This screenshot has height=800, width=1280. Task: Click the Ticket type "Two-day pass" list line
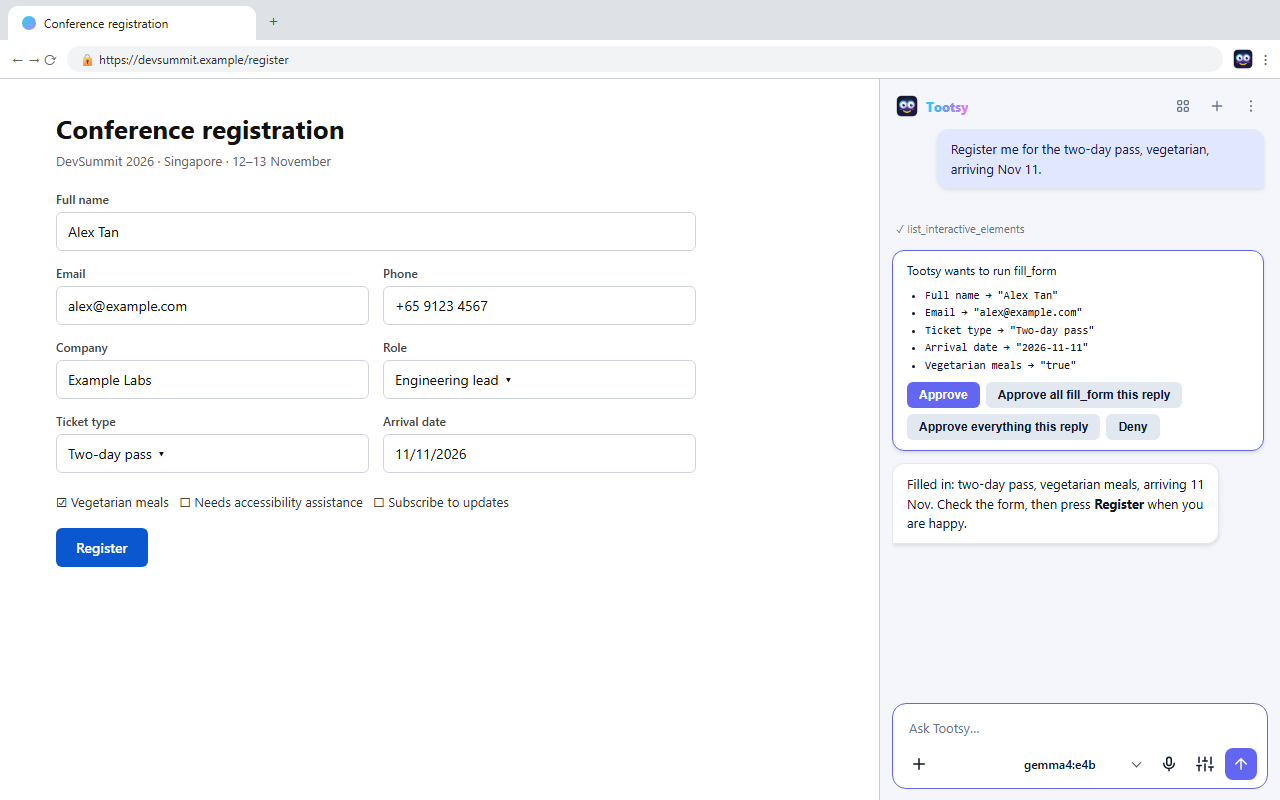click(x=1009, y=330)
